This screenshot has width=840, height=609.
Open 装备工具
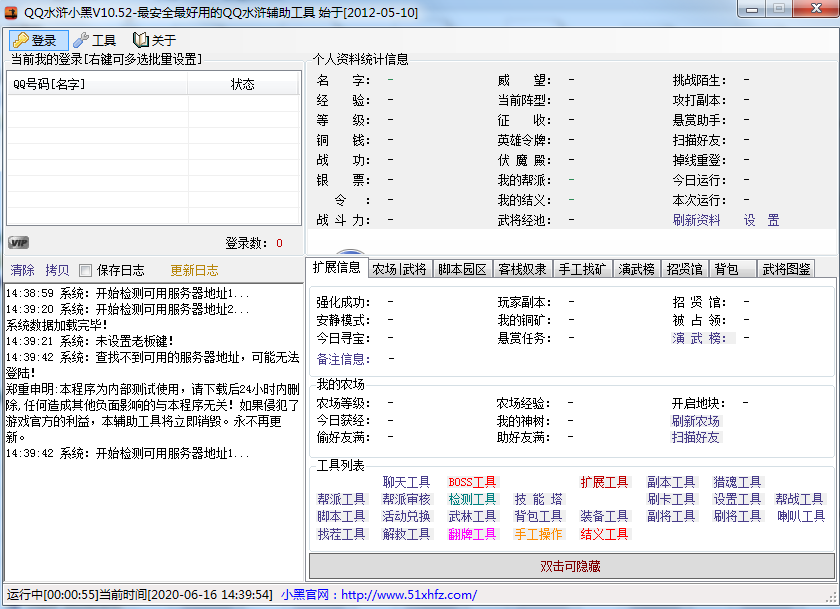[604, 516]
